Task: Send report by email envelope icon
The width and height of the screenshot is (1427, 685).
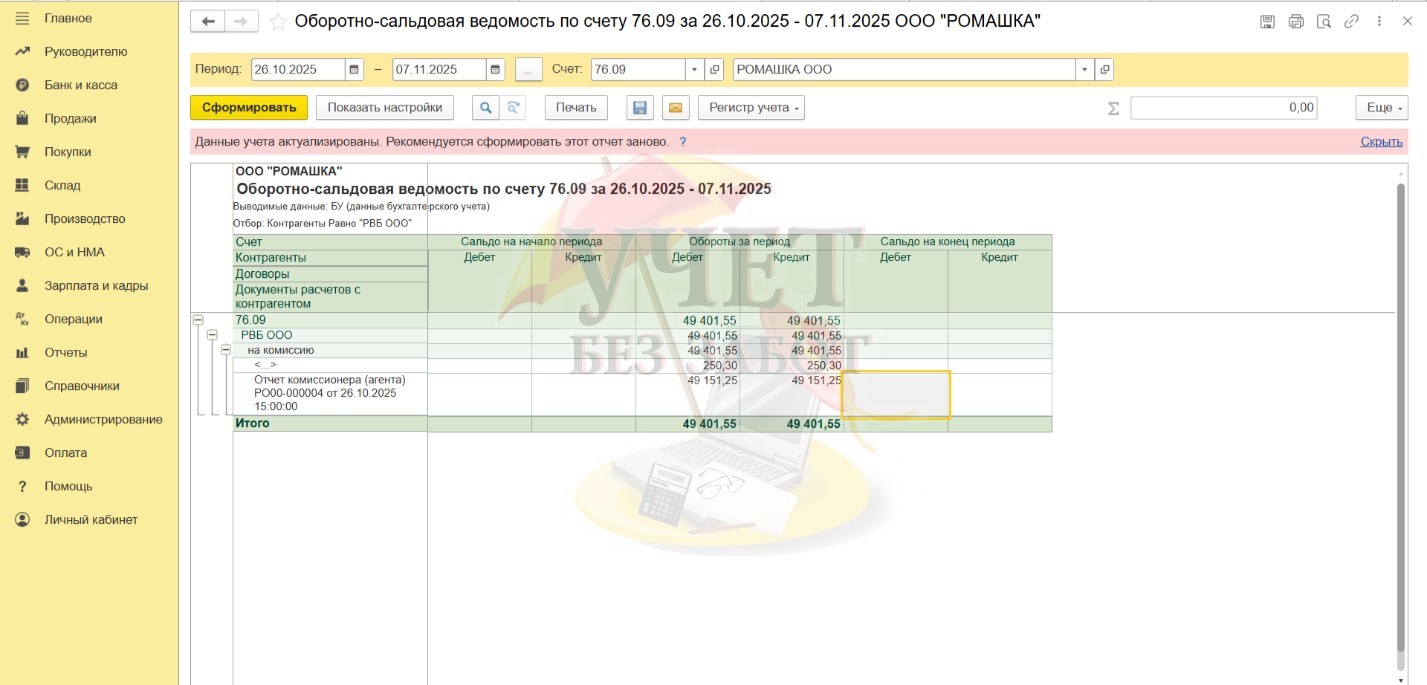Action: (x=675, y=108)
